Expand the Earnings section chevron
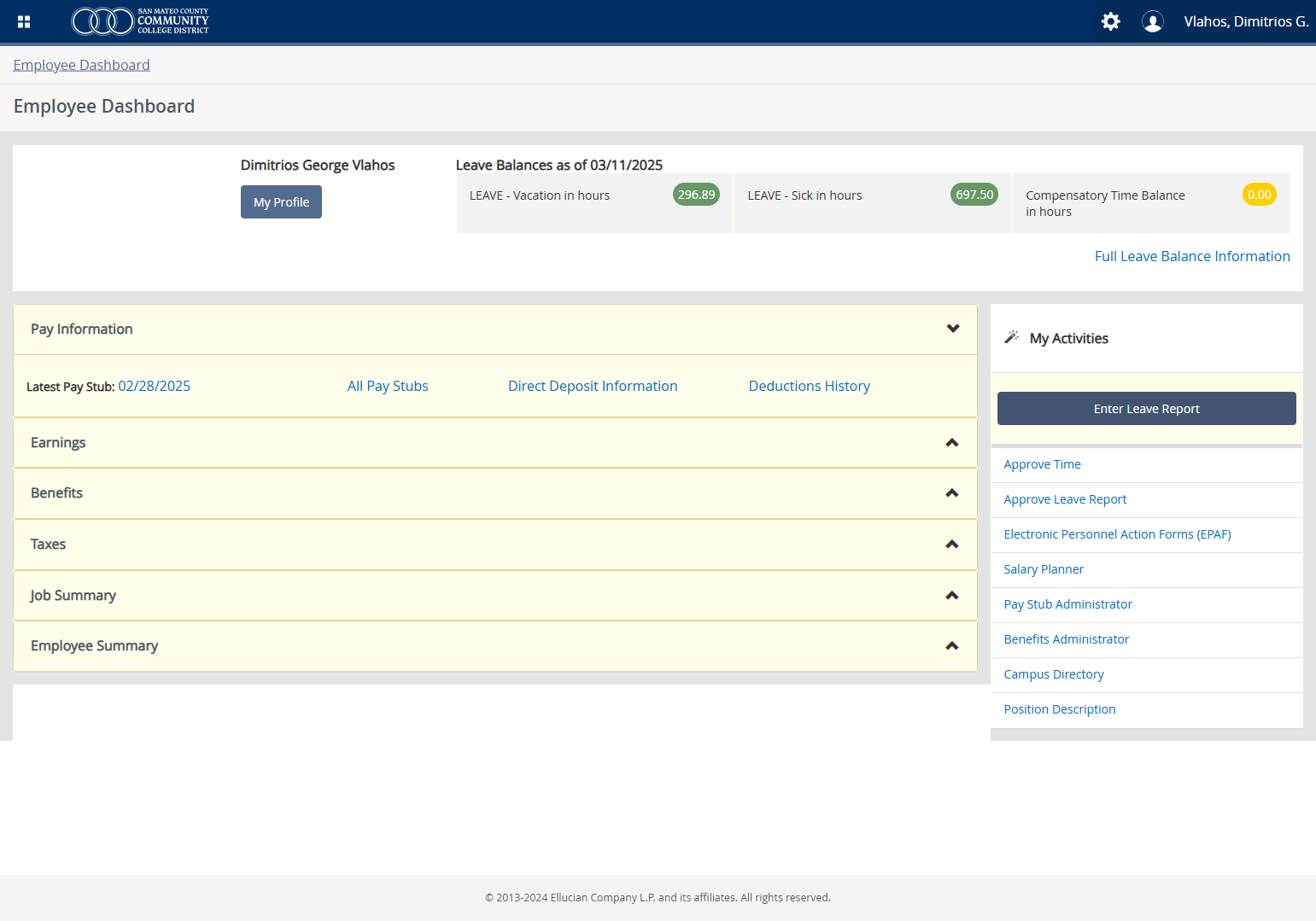Viewport: 1316px width, 921px height. click(952, 442)
